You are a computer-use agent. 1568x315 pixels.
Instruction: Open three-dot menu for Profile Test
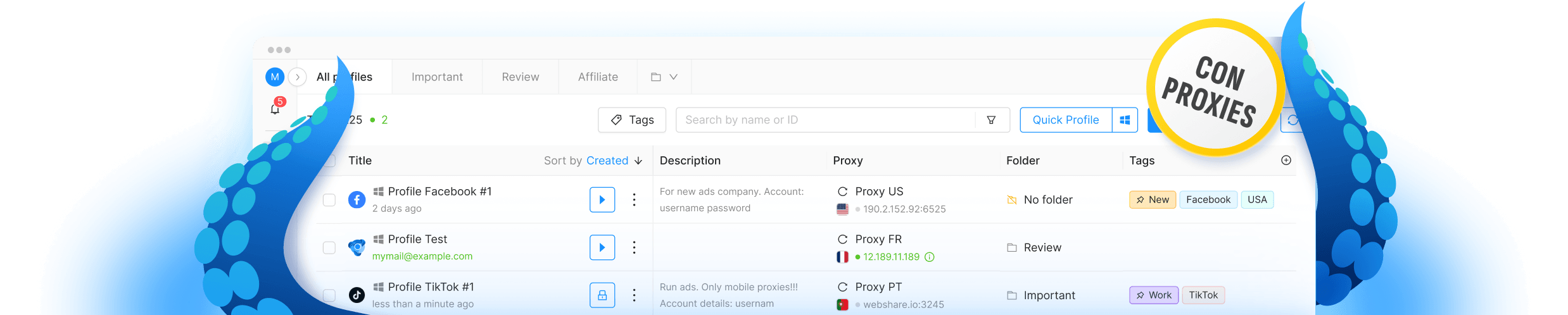634,247
